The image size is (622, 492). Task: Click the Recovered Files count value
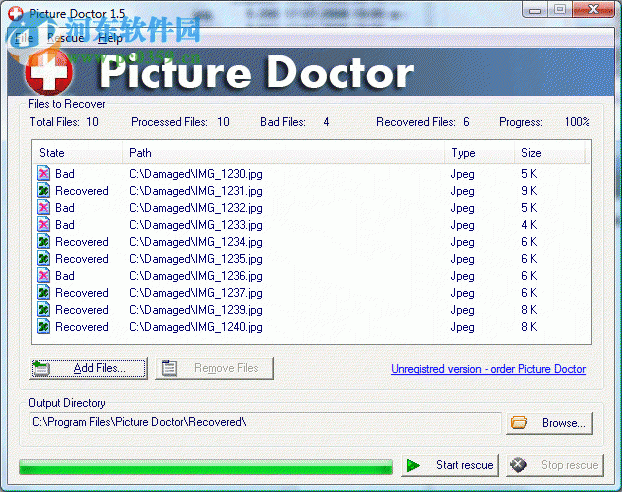pyautogui.click(x=466, y=121)
